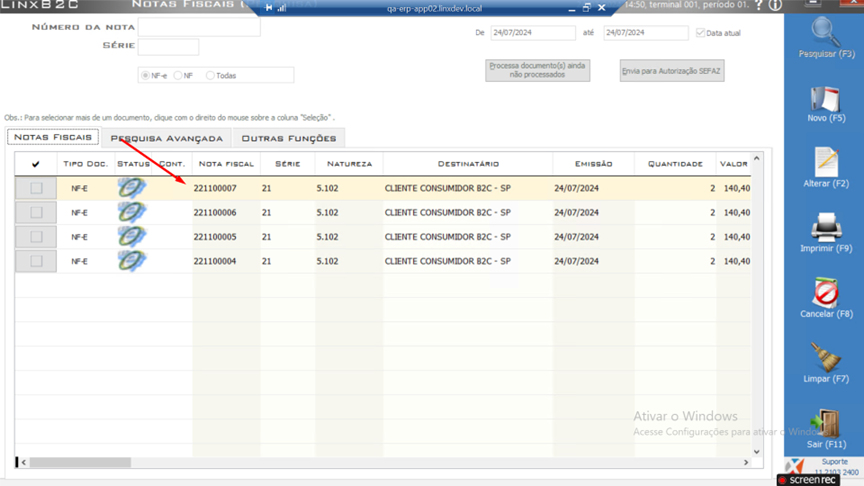The image size is (864, 486).
Task: Click the screenrec recording indicator
Action: point(808,480)
